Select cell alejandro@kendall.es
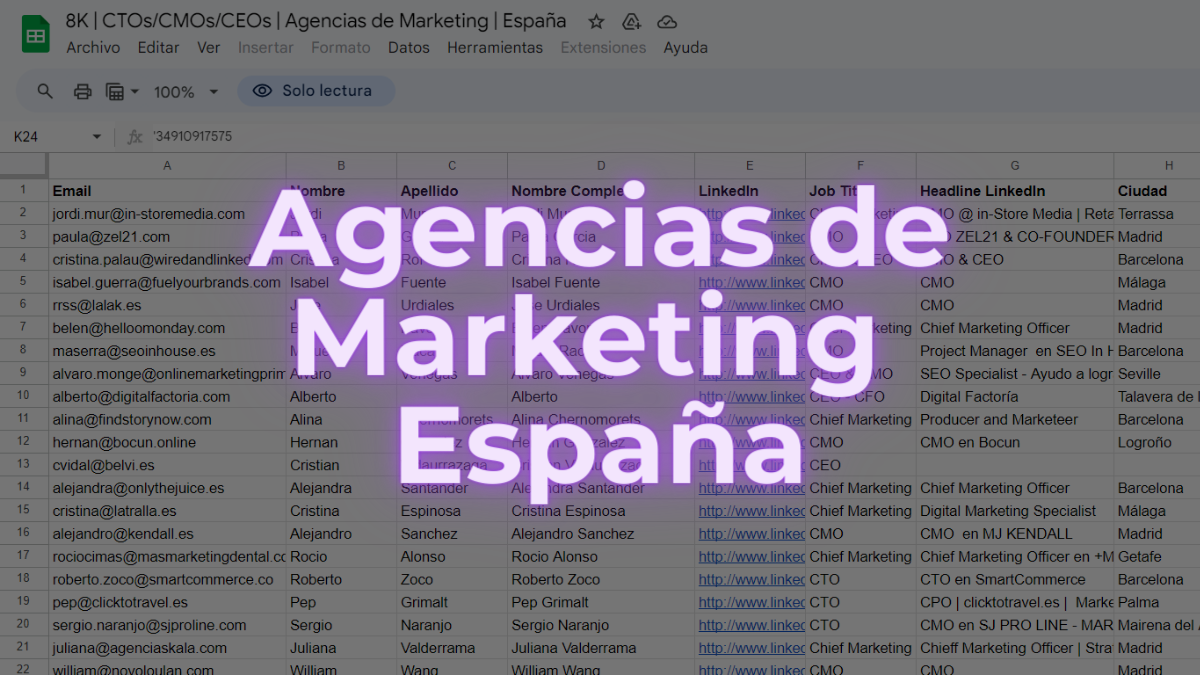1200x675 pixels. click(x=167, y=534)
